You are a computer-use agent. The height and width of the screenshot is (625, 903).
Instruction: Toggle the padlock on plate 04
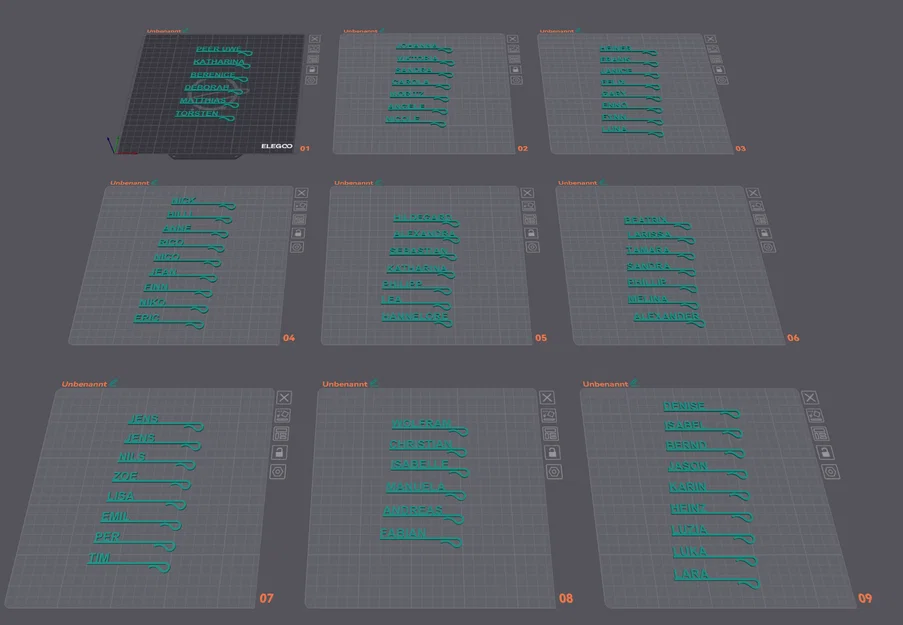298,233
